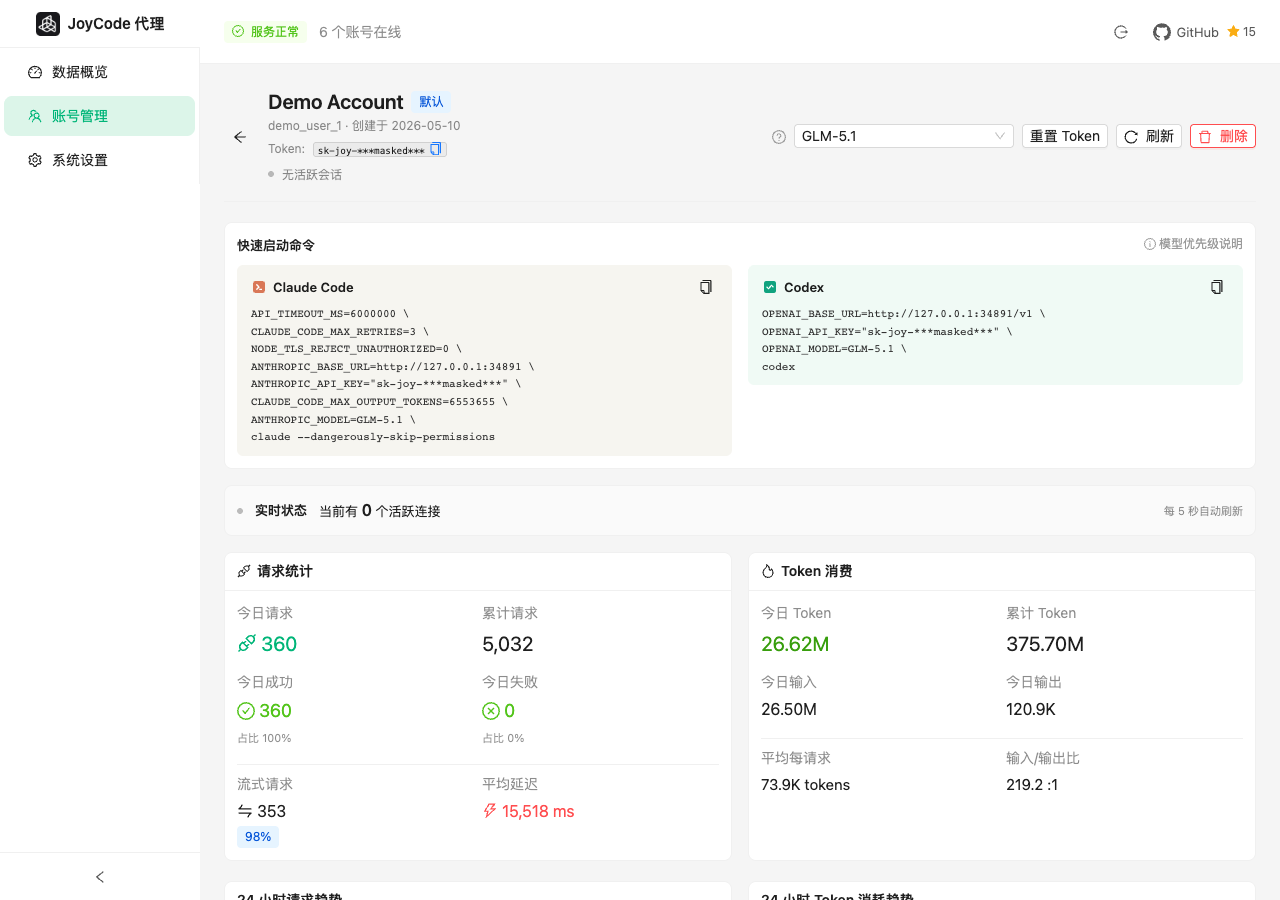Click the 累计 Token value 375.70M
The width and height of the screenshot is (1280, 900).
pyautogui.click(x=1045, y=644)
